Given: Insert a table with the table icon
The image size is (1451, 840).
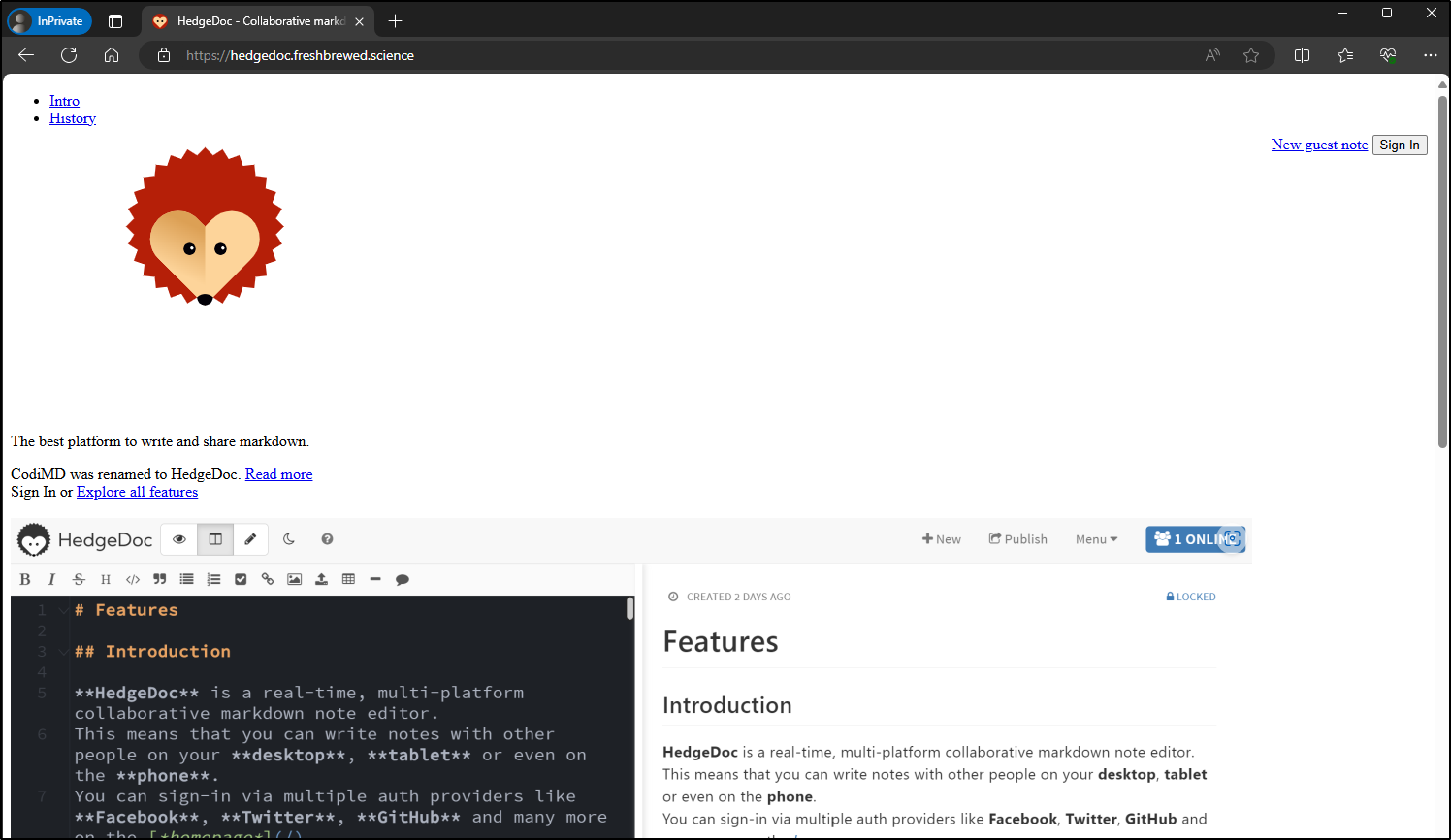Looking at the screenshot, I should click(x=348, y=579).
